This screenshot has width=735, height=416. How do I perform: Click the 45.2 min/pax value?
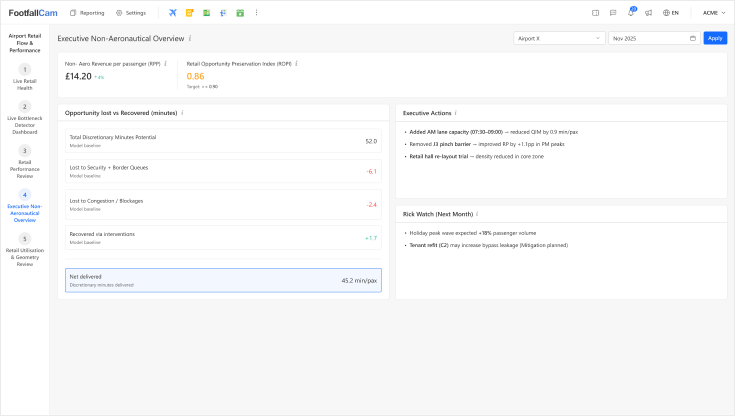click(359, 280)
